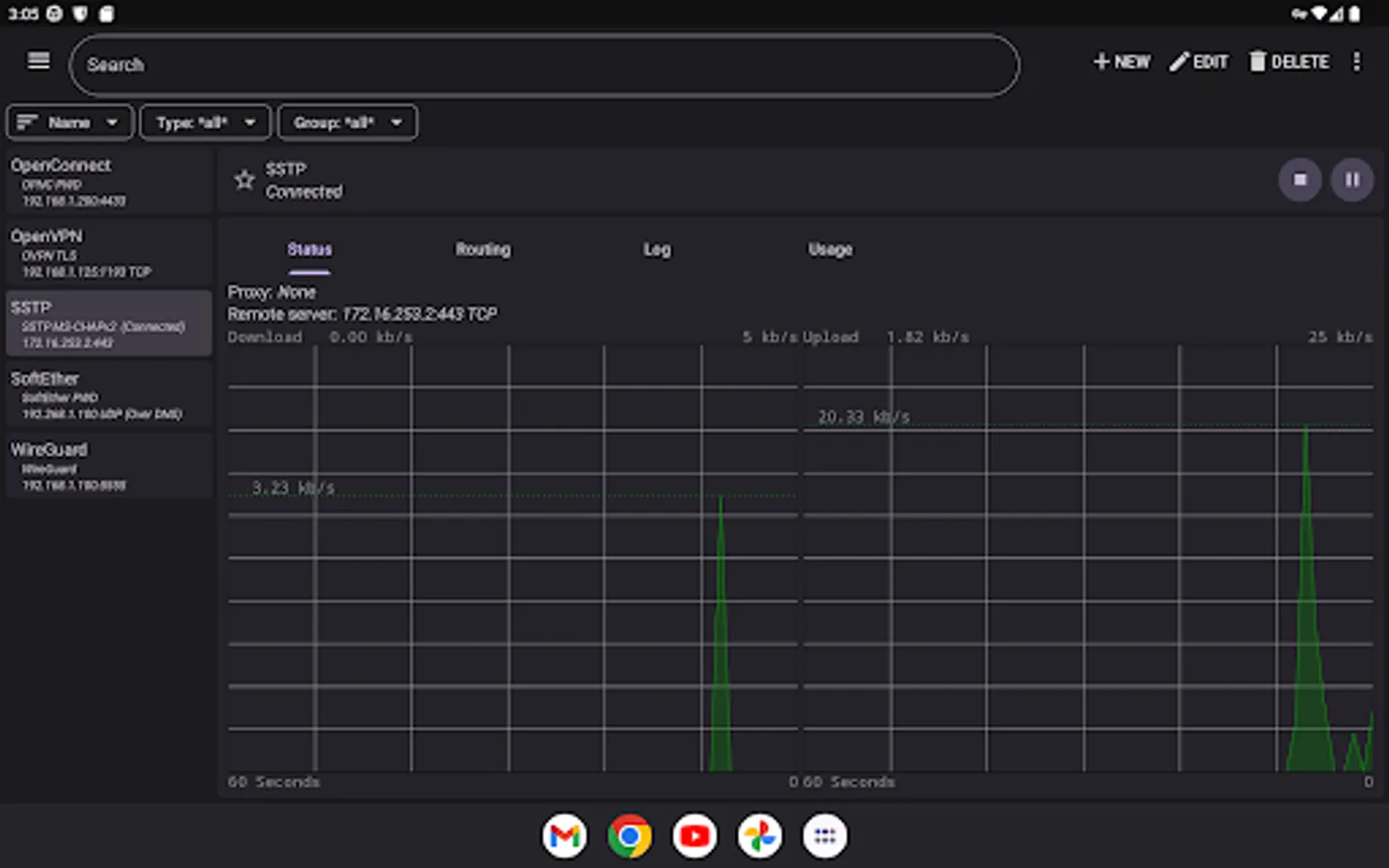Open Google Photos from the dock
This screenshot has width=1389, height=868.
759,836
